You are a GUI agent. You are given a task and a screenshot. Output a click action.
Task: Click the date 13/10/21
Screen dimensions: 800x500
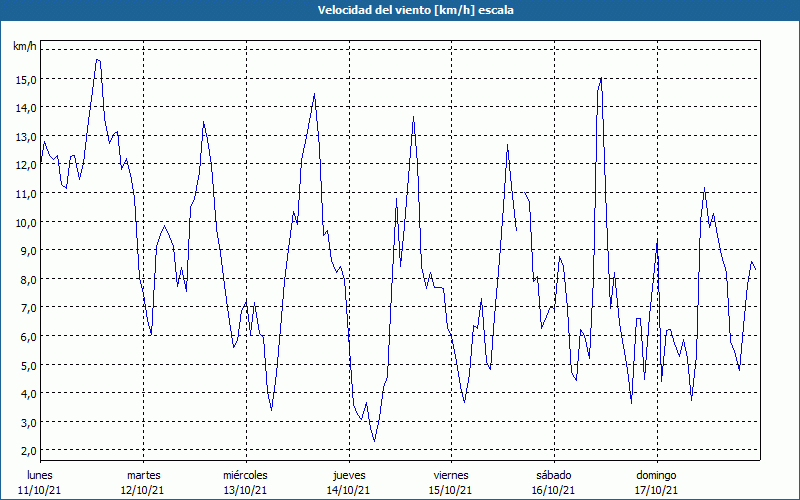pyautogui.click(x=245, y=490)
